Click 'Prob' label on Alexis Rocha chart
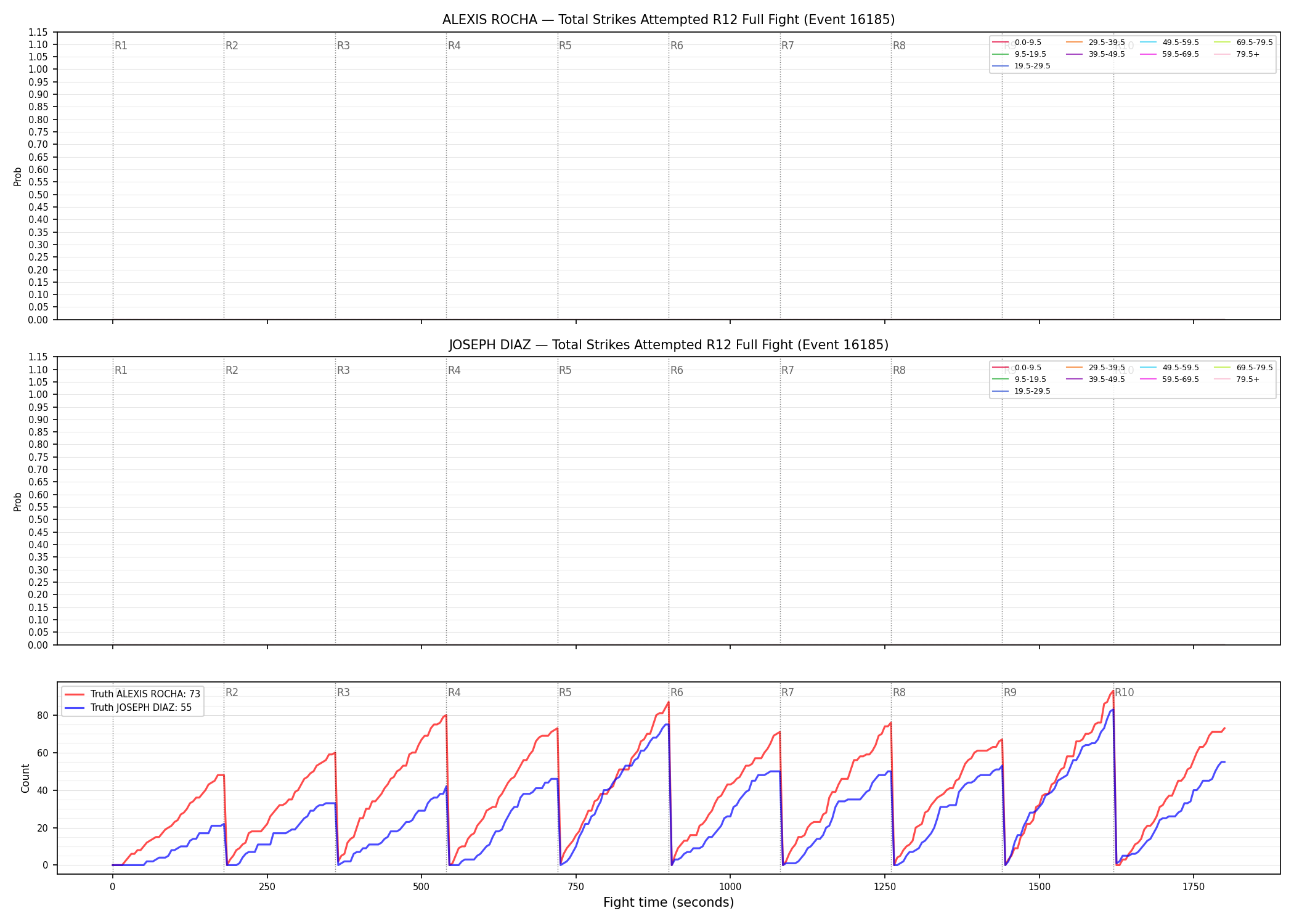The height and width of the screenshot is (924, 1294). pos(18,176)
